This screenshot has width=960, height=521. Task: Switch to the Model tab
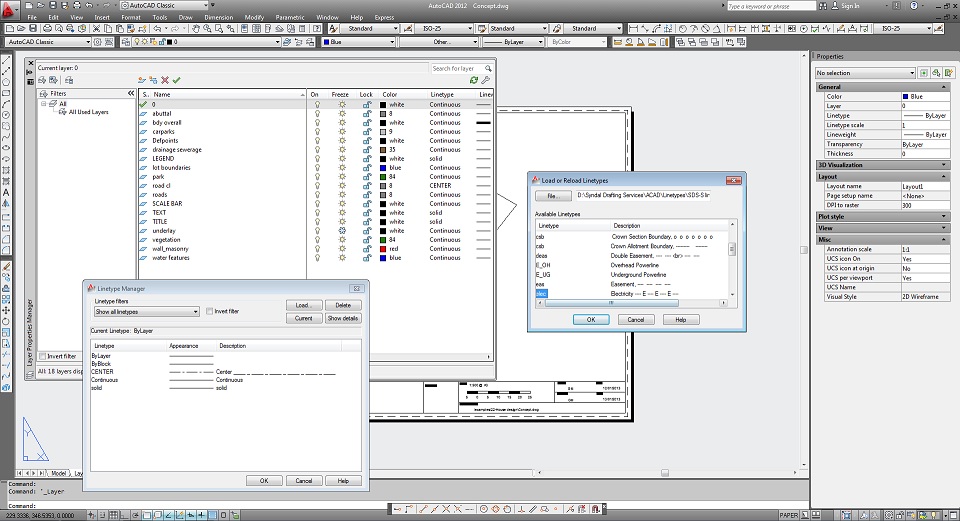tap(59, 473)
